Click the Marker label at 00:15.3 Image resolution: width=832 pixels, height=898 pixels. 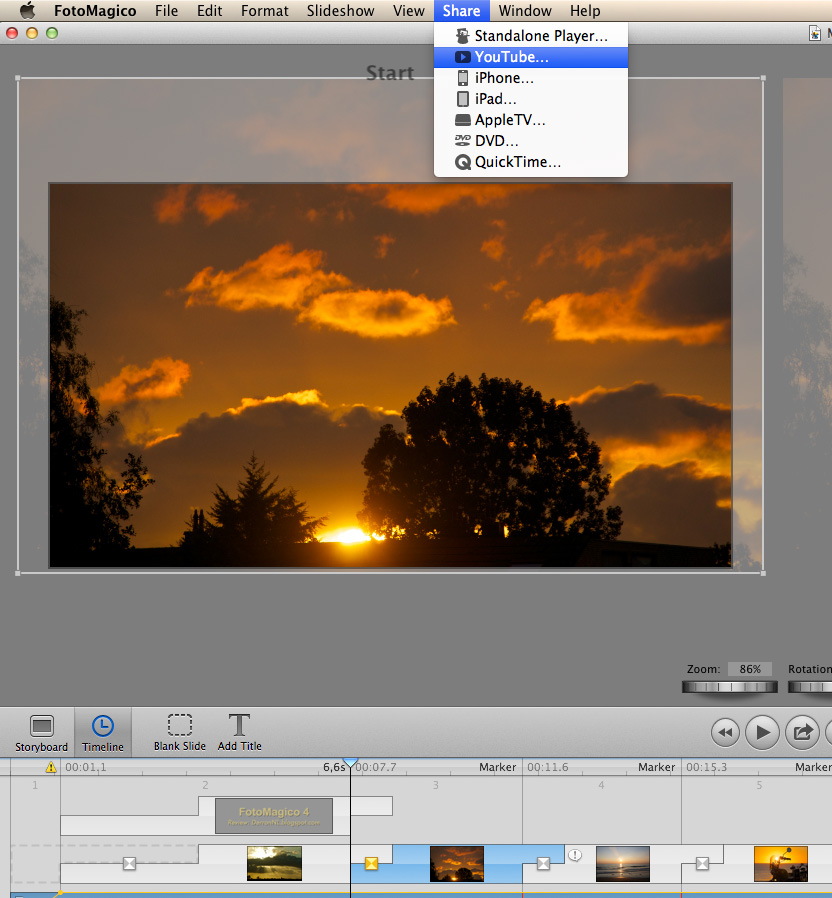656,767
